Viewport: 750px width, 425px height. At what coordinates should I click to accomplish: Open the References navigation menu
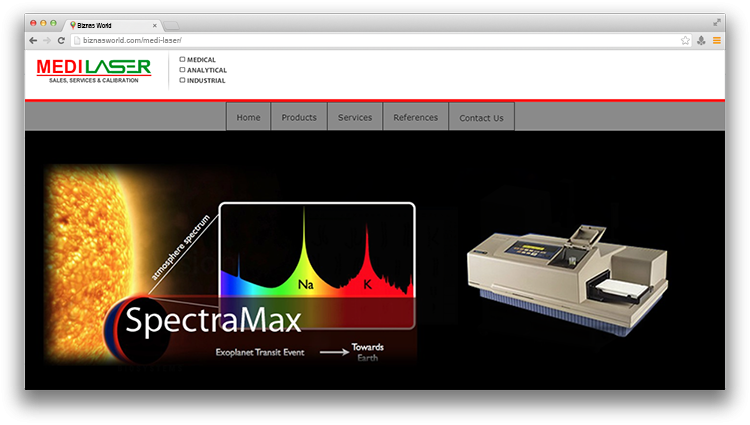click(415, 117)
